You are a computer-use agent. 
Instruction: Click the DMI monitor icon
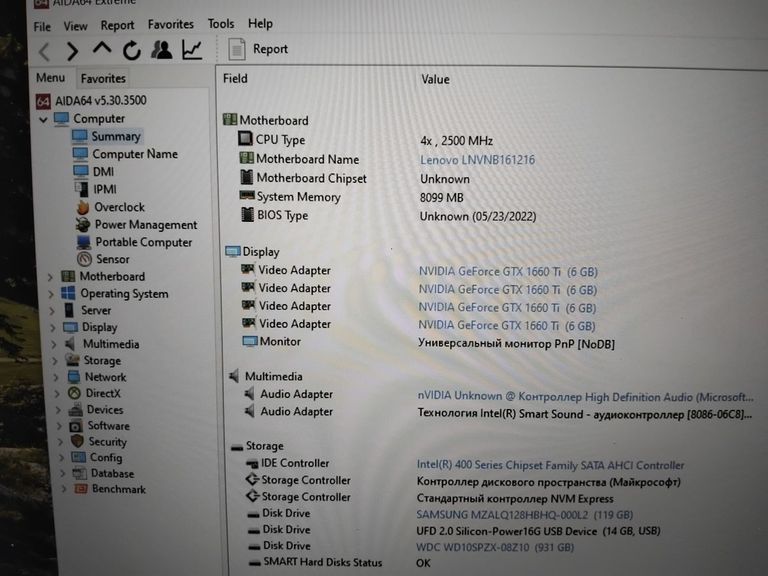tap(81, 171)
